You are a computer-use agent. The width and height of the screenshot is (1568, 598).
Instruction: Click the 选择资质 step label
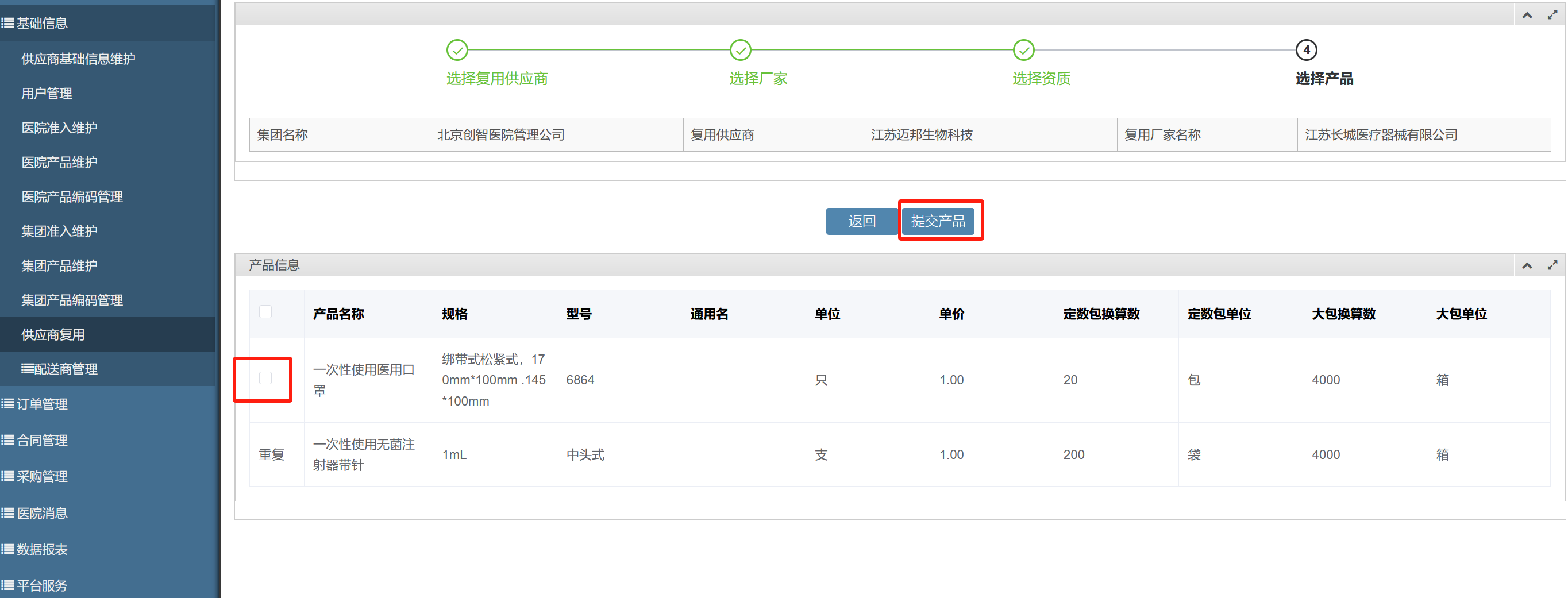(x=1042, y=79)
